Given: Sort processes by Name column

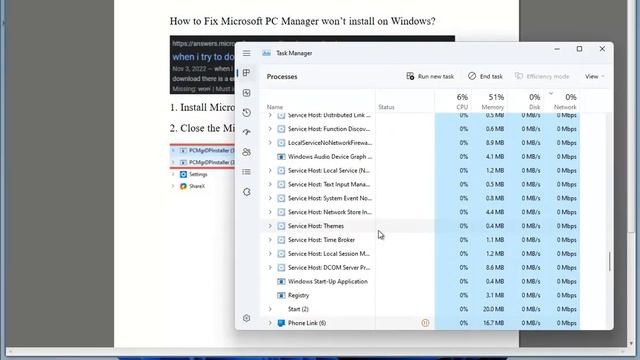Looking at the screenshot, I should [275, 107].
